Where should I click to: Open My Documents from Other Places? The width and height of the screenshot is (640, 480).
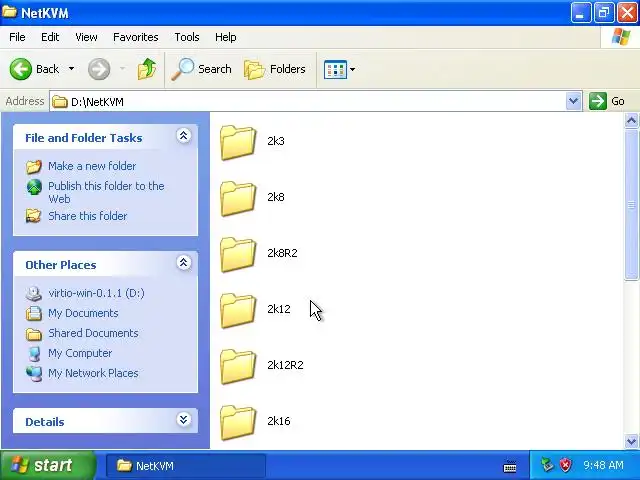click(x=83, y=313)
